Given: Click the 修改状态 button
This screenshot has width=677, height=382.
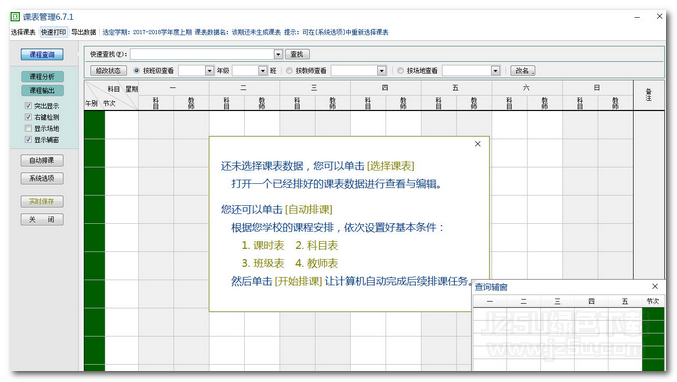Looking at the screenshot, I should coord(108,70).
